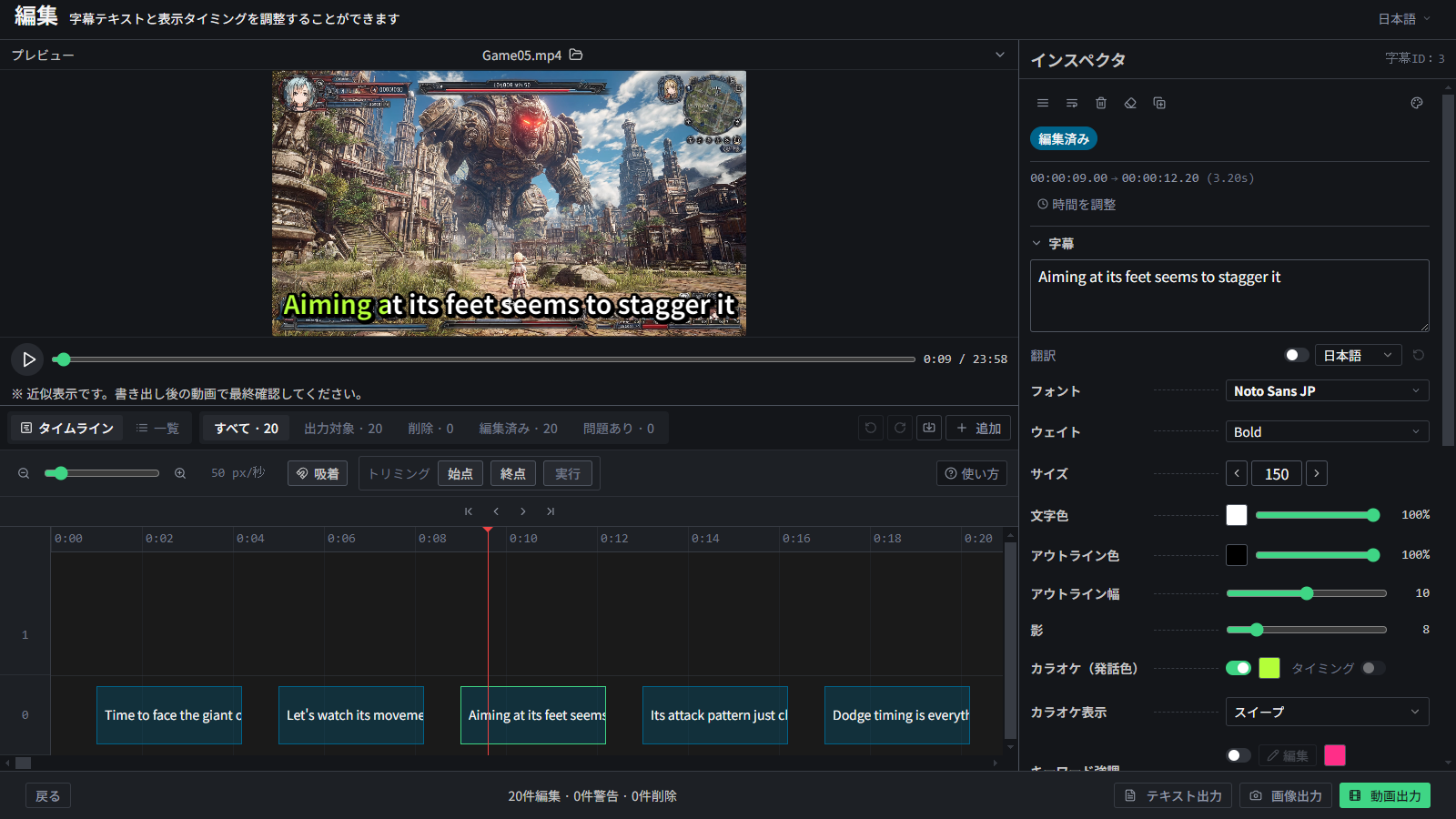
Task: Open the フォント Noto Sans JP dropdown
Action: point(1327,390)
